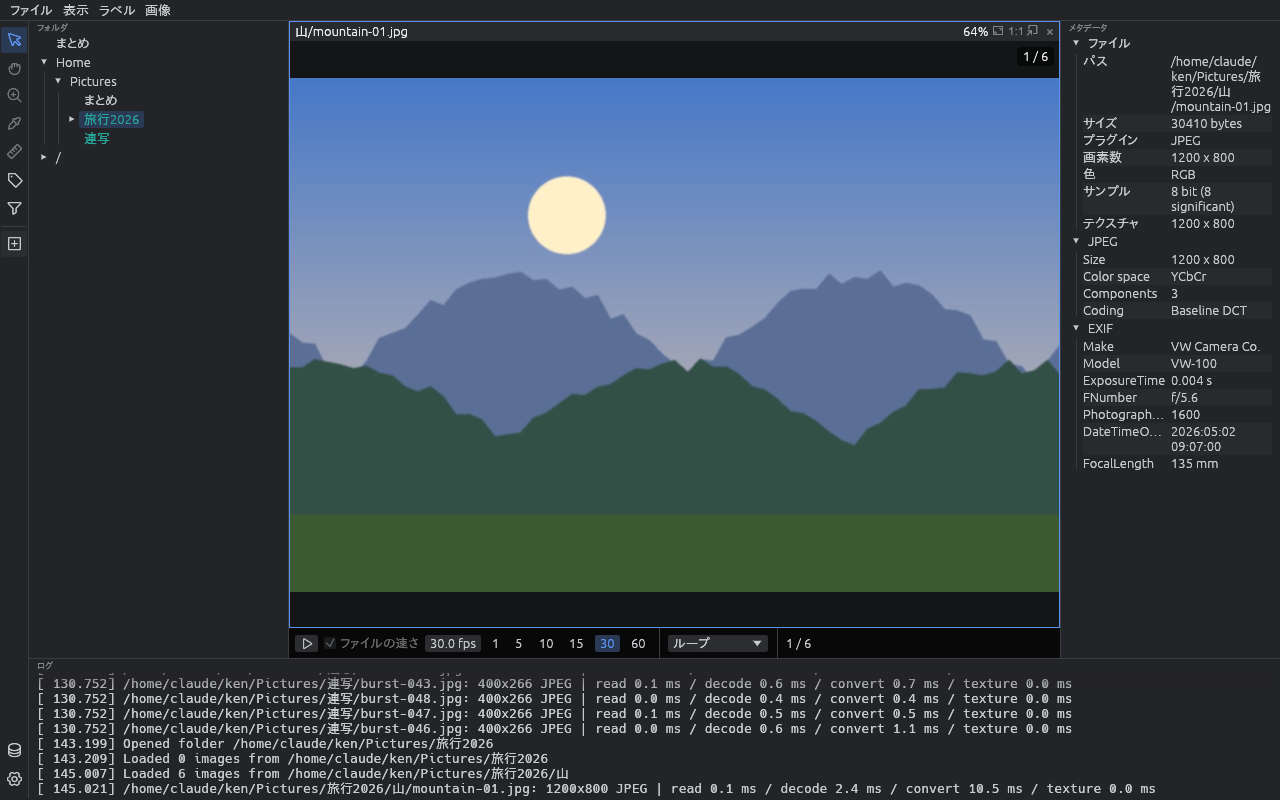Set playback speed to 1 fps
Viewport: 1280px width, 800px height.
(495, 644)
